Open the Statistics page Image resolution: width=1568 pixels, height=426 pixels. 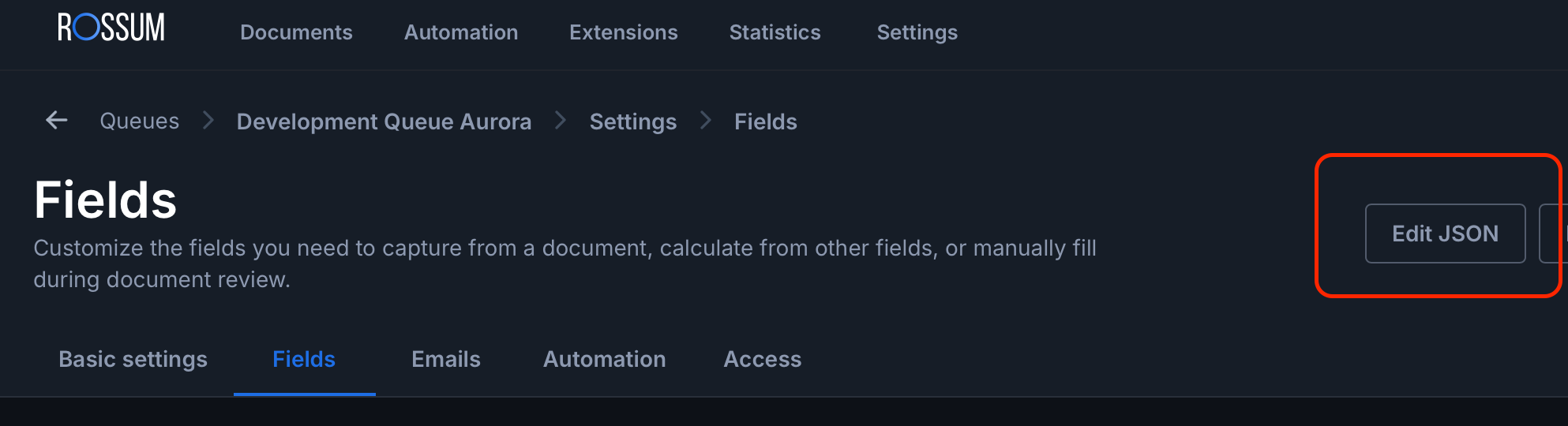[x=775, y=32]
